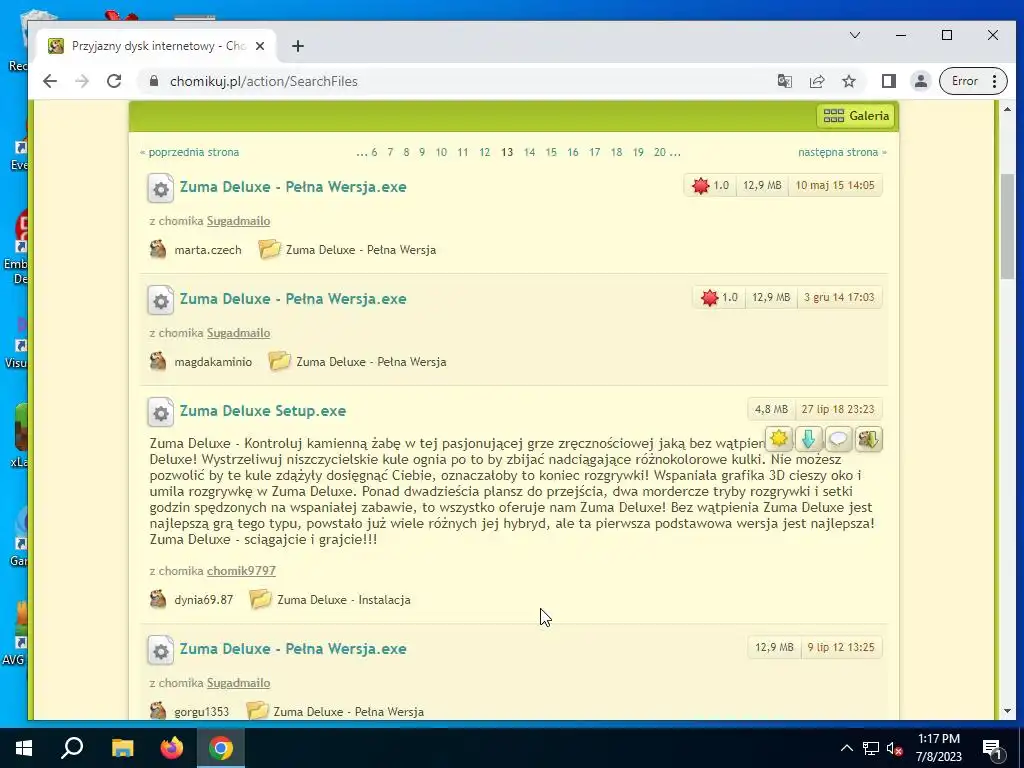
Task: Open page 20 of results
Action: (x=660, y=152)
